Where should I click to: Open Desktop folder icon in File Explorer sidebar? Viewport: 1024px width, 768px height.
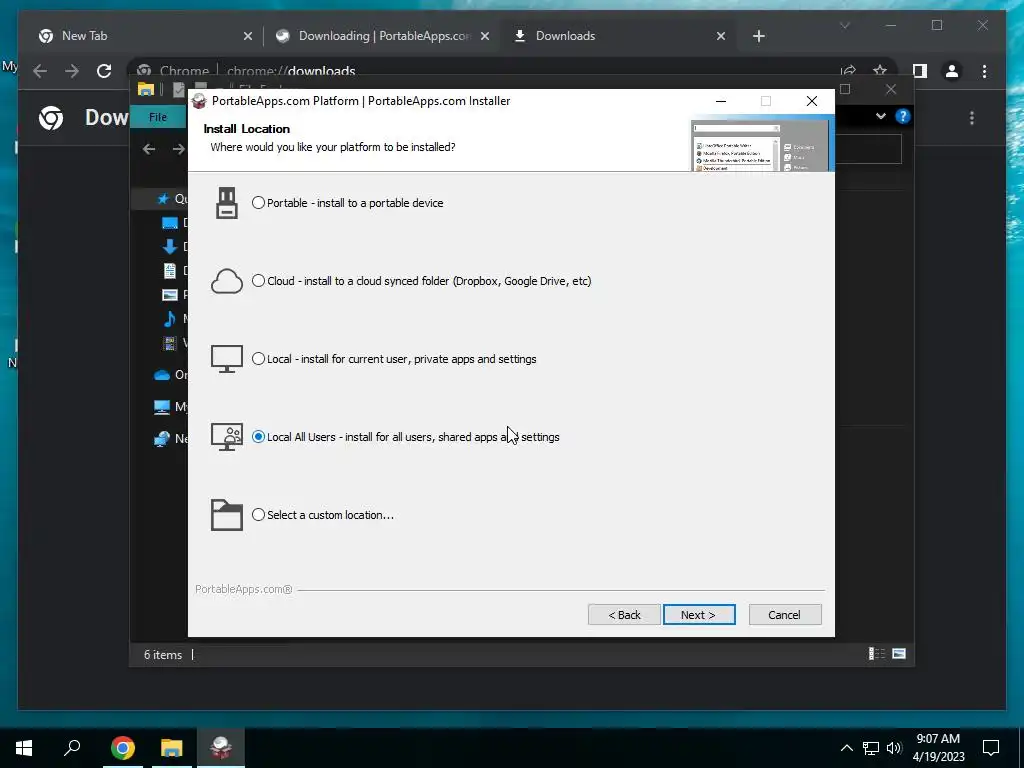point(170,223)
